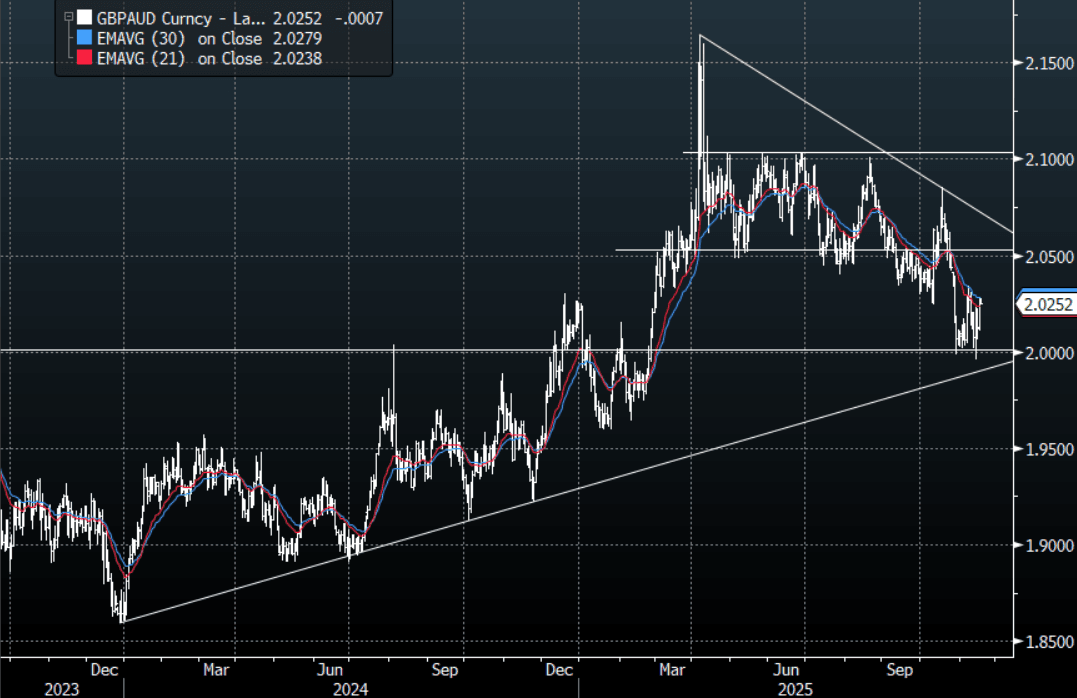
Task: Click the red EMAVG (21) color swatch
Action: (x=84, y=59)
